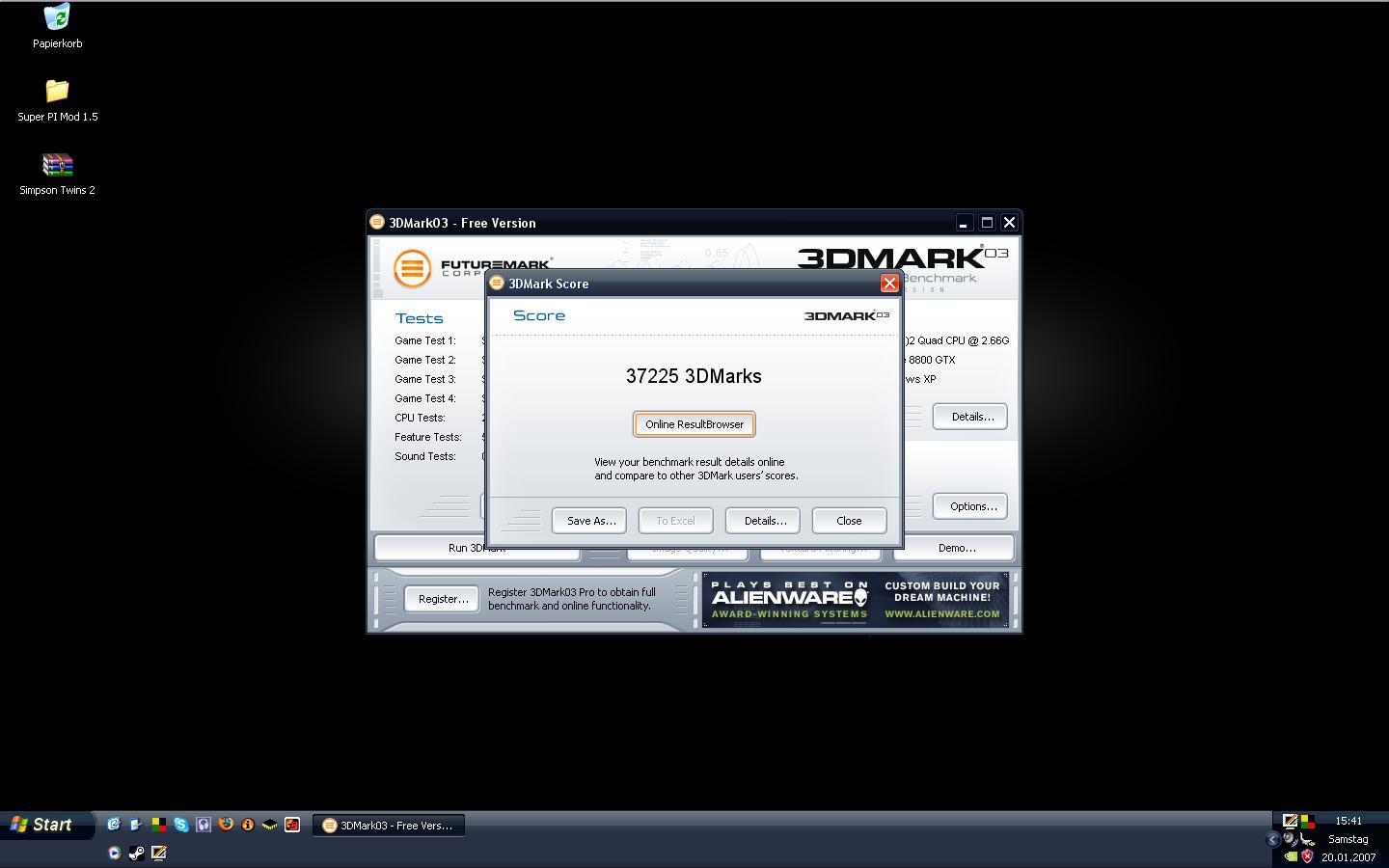Click the 3DMark03 taskbar button
Viewport: 1389px width, 868px height.
388,826
